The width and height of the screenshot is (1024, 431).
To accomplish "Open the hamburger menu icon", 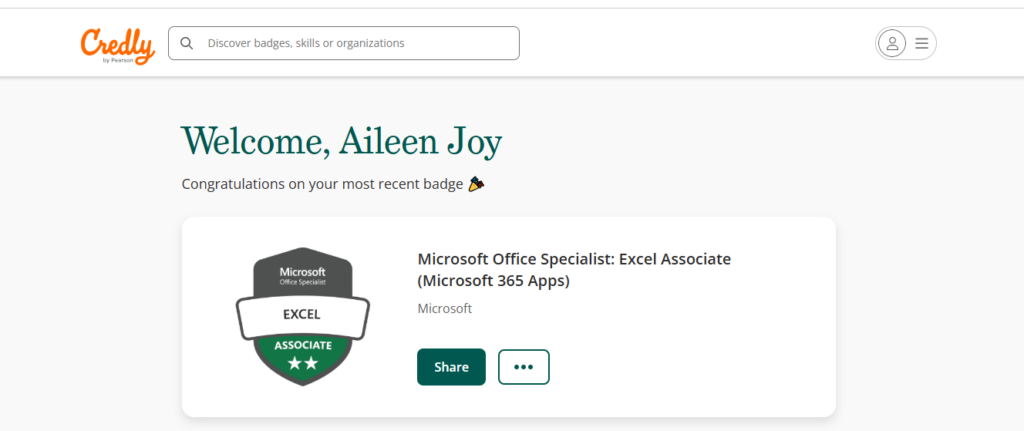I will (x=922, y=43).
